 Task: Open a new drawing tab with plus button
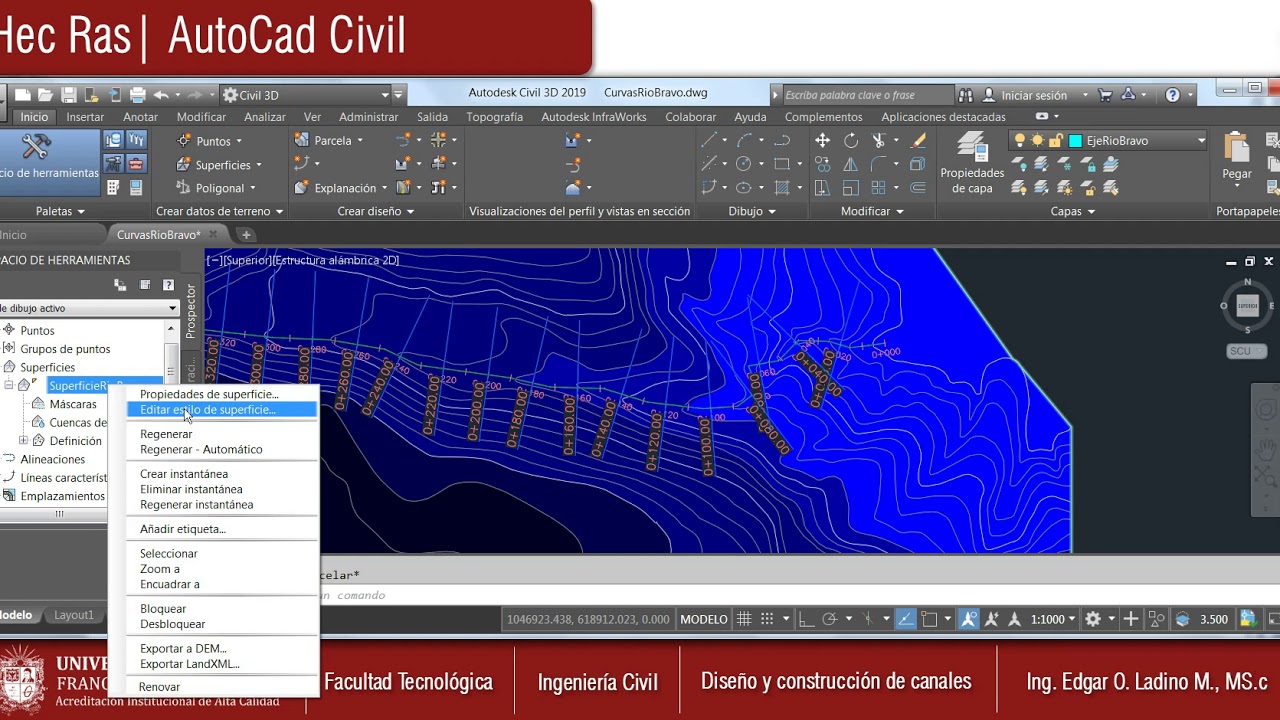pos(246,235)
